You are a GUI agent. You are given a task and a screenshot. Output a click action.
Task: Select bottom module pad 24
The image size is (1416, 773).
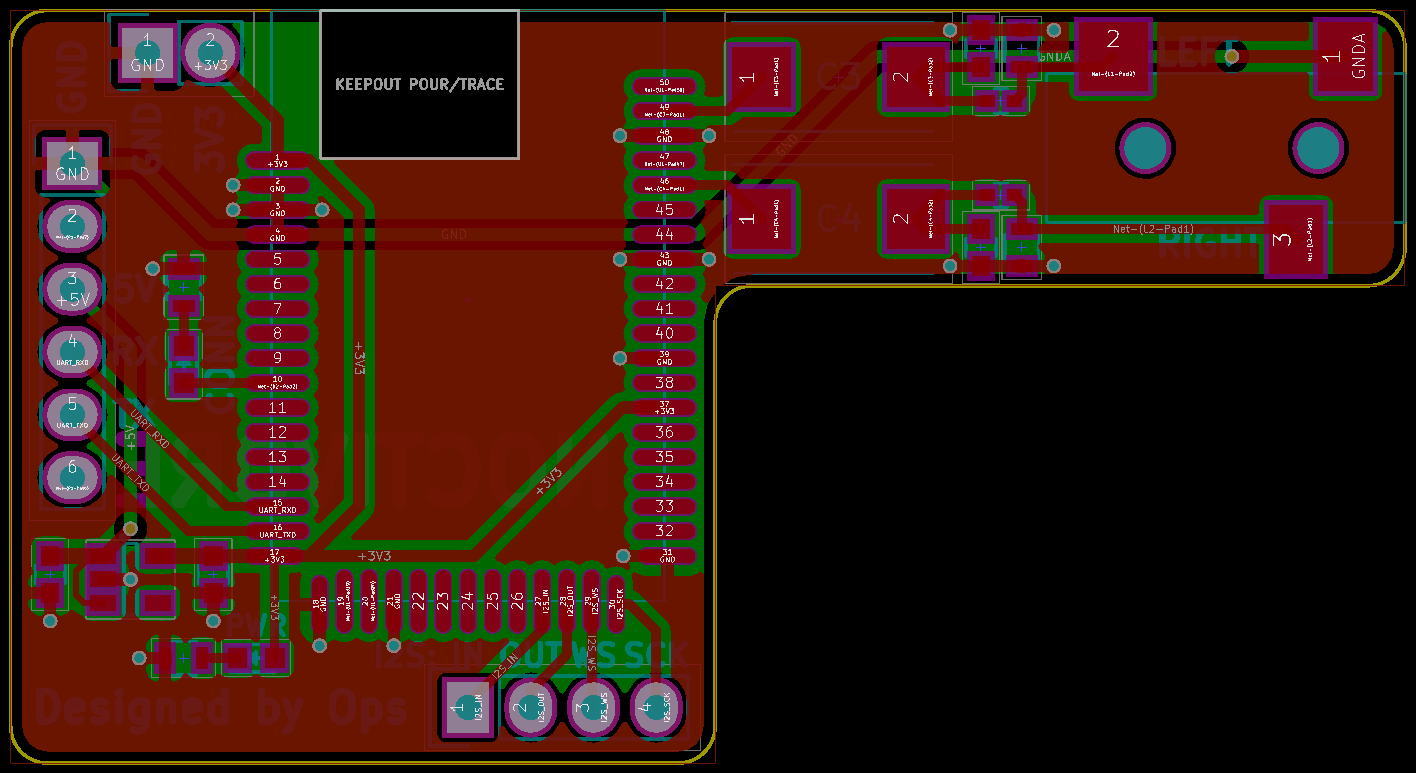point(468,602)
